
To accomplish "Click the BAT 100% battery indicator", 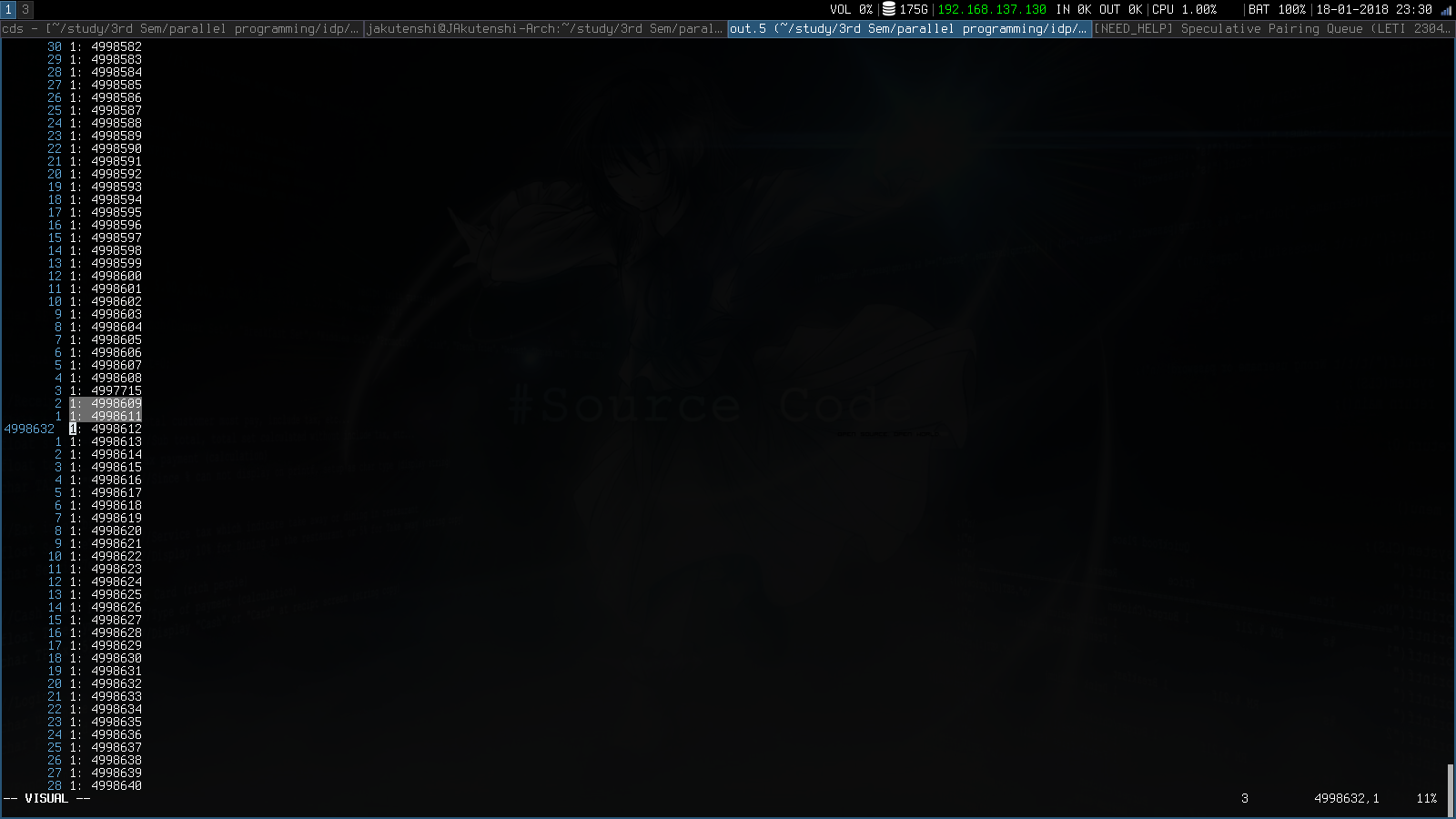I will click(1277, 9).
